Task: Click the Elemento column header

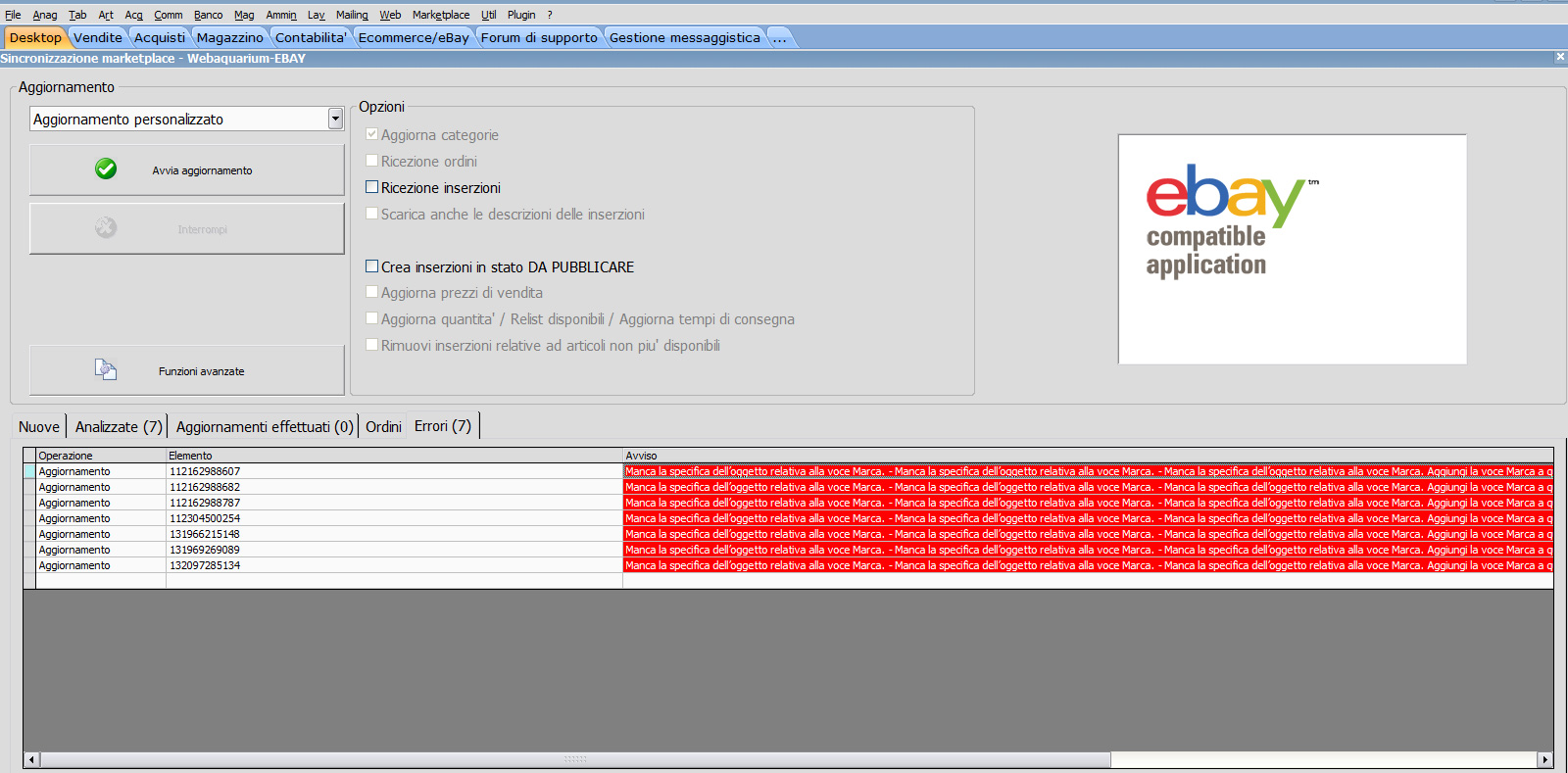Action: pos(394,456)
